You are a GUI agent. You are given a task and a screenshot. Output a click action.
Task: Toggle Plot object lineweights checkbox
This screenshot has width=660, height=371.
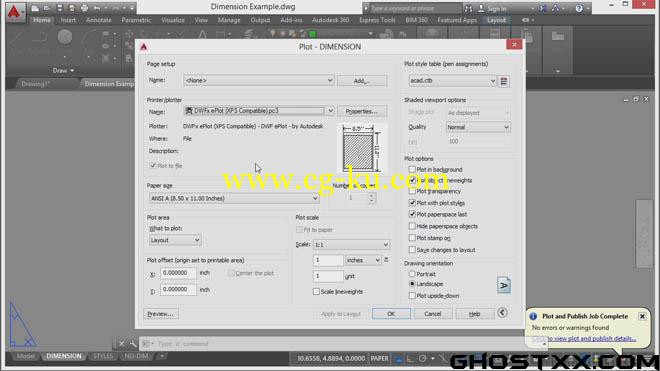tap(412, 180)
